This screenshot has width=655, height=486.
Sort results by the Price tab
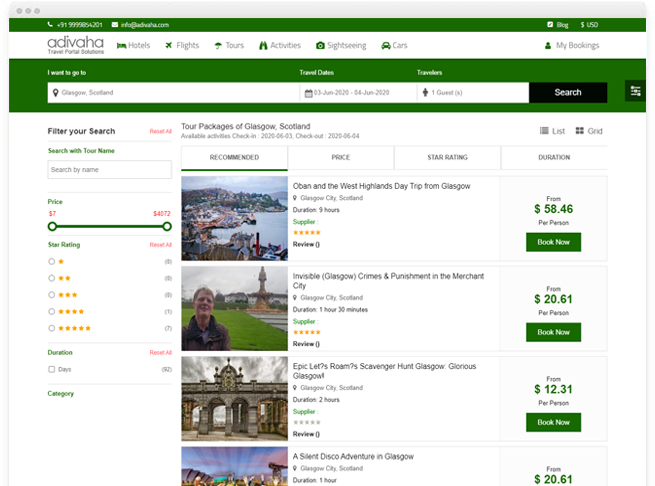coord(340,158)
